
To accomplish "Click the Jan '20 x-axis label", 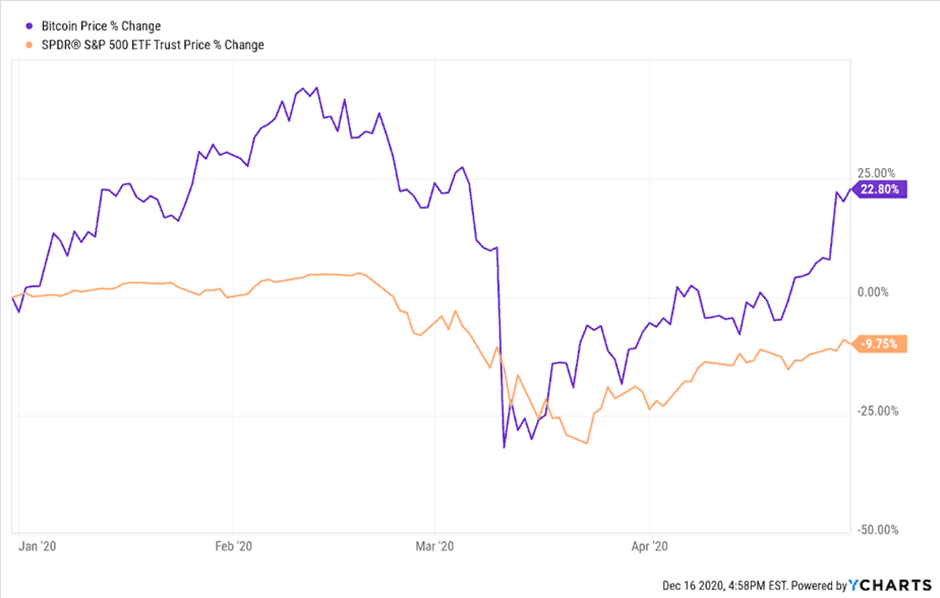I will tap(39, 547).
